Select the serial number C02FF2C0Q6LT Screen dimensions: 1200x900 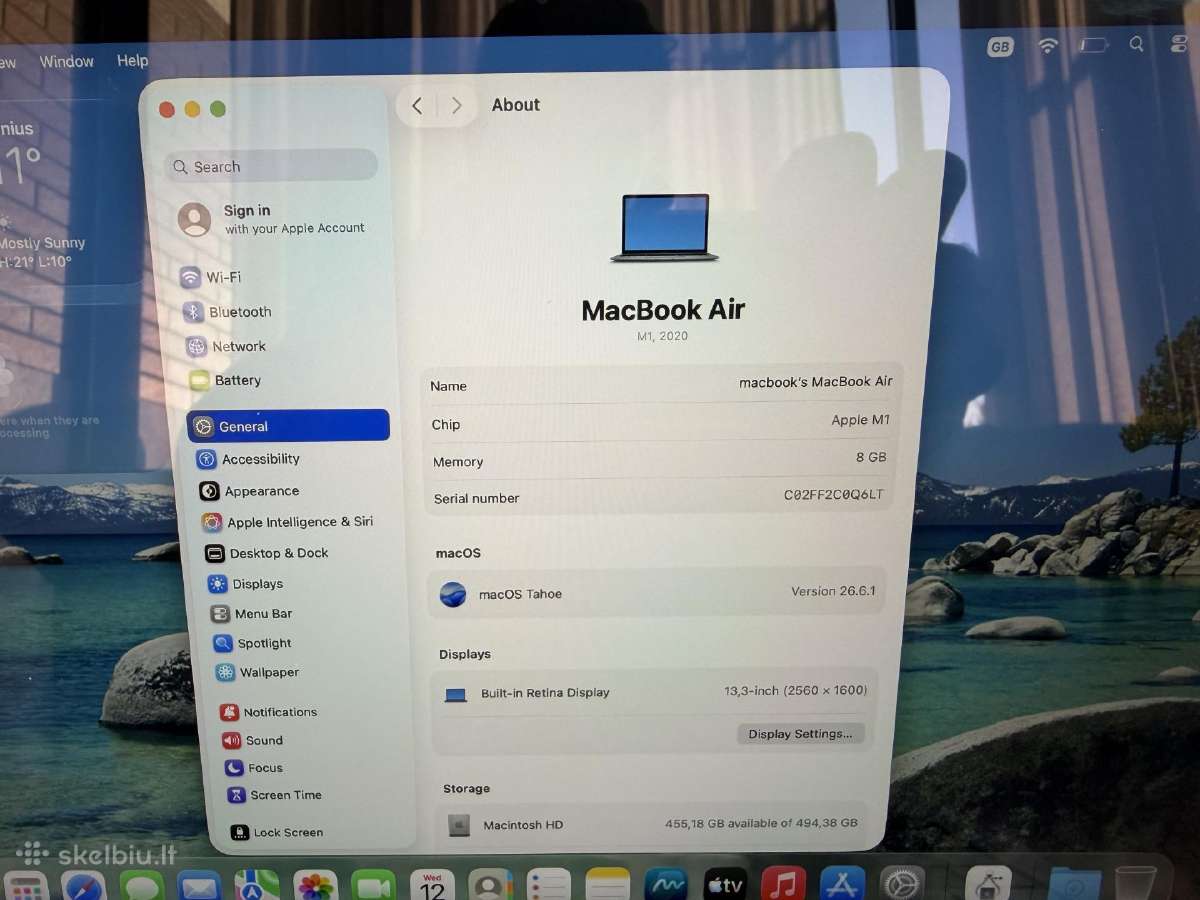833,495
